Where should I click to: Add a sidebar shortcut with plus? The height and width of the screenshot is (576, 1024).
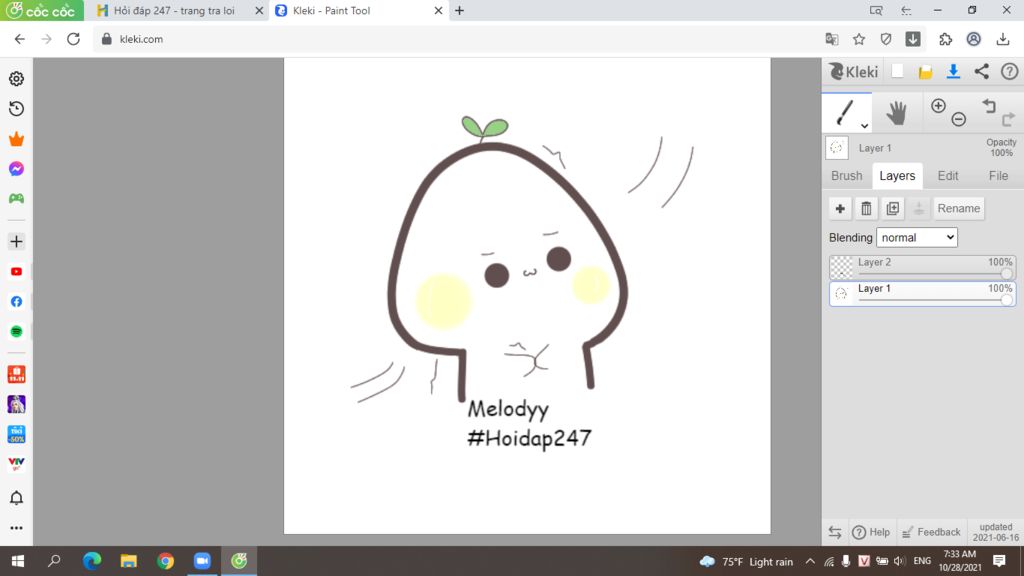point(16,242)
